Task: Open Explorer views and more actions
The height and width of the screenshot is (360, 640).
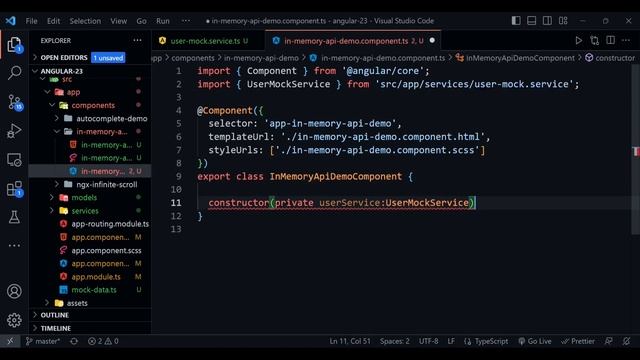Action: pos(137,40)
